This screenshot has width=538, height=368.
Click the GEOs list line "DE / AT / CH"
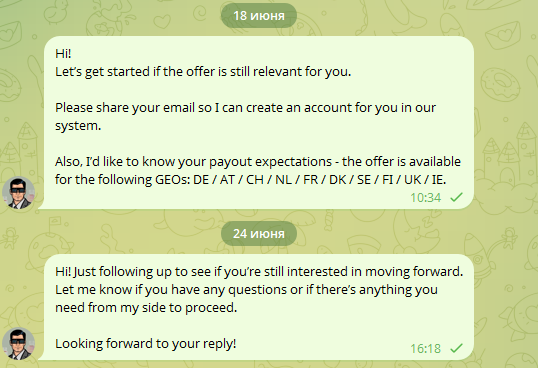pos(250,180)
